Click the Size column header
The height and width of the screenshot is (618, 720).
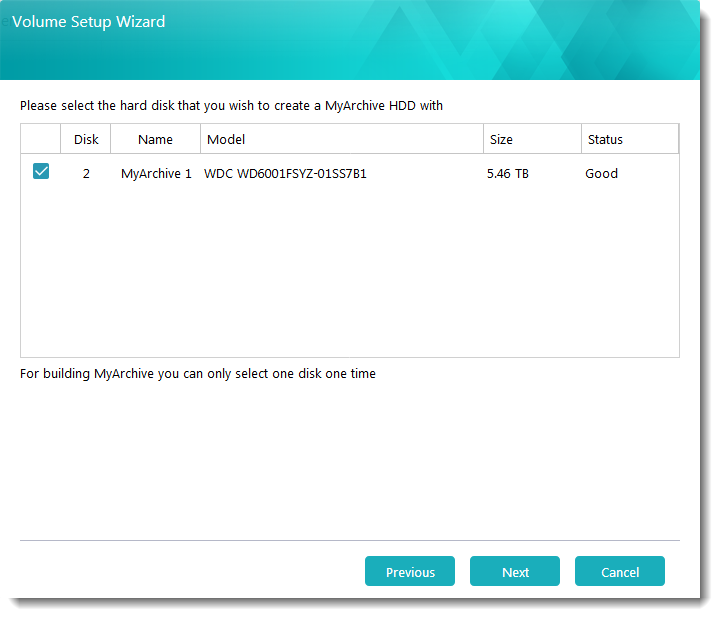click(x=530, y=139)
